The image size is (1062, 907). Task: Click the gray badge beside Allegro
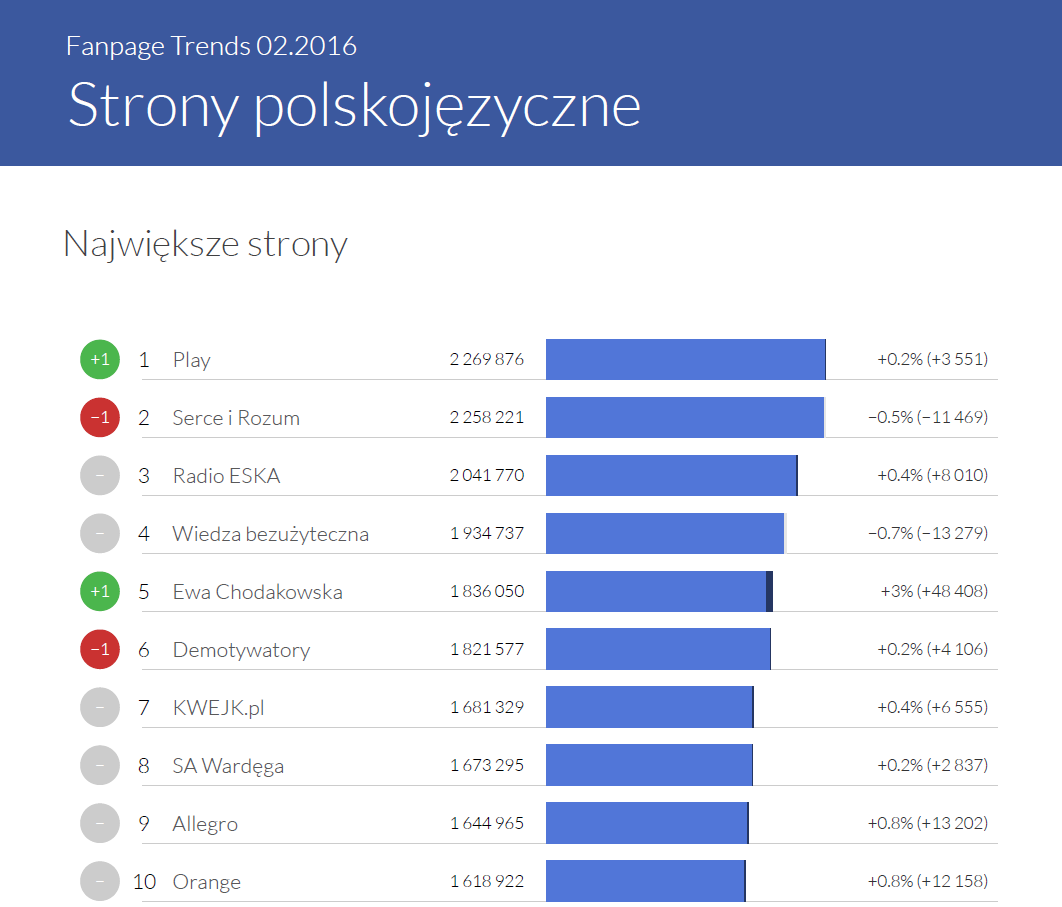tap(100, 824)
